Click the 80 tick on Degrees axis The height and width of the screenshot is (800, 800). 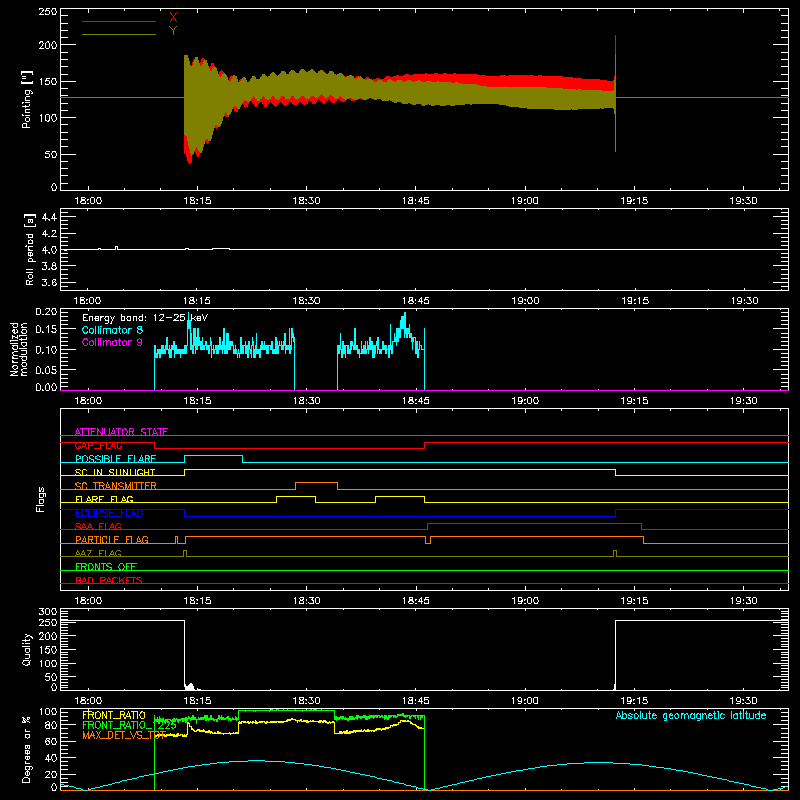click(51, 725)
